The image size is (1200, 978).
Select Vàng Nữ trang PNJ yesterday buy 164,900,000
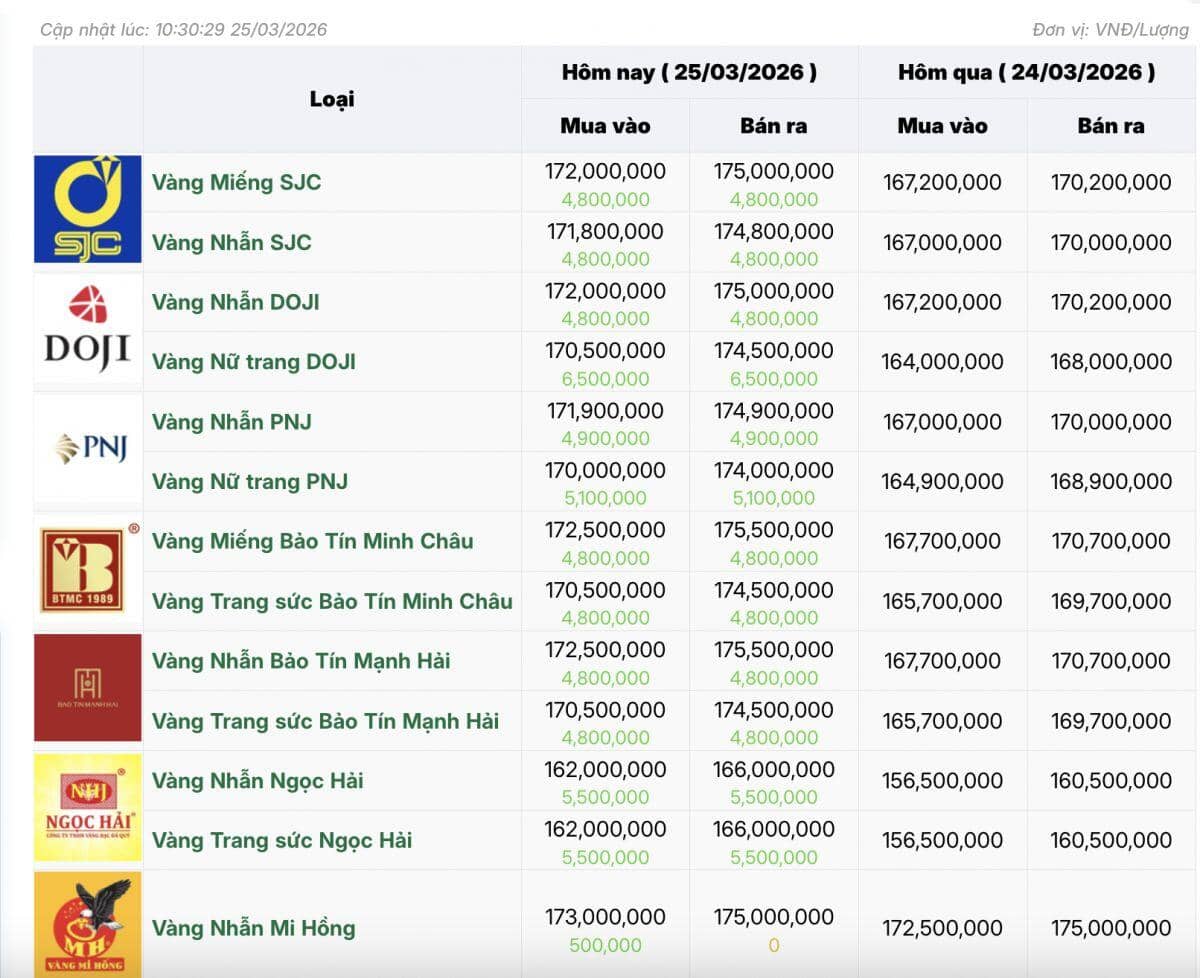point(942,482)
